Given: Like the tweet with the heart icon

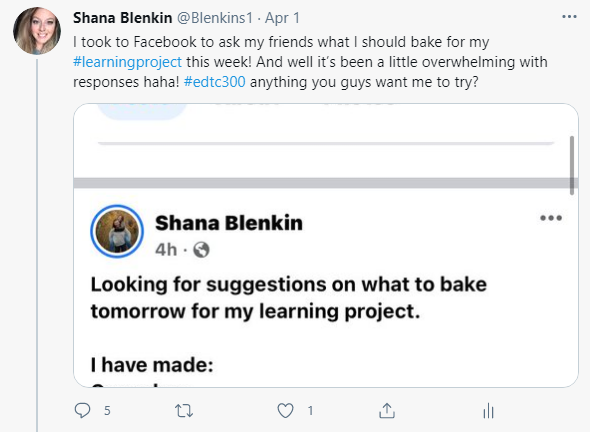Looking at the screenshot, I should click(x=285, y=411).
